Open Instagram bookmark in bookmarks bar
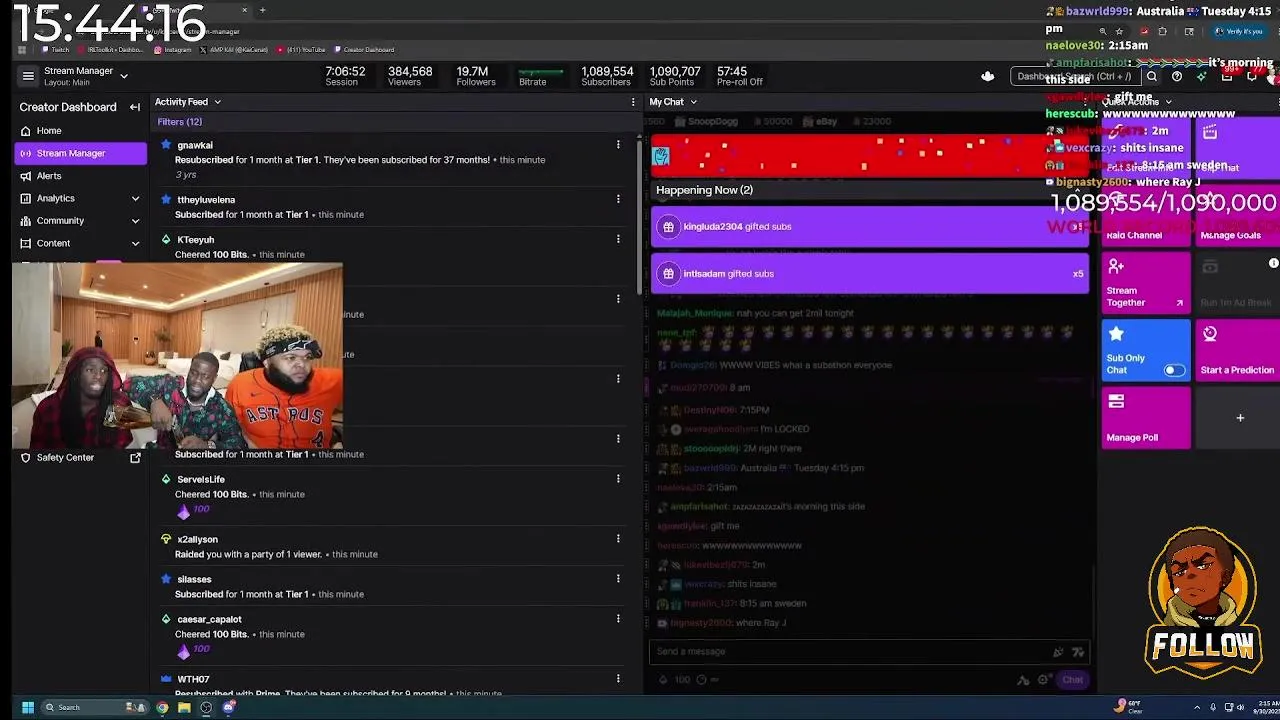 [173, 50]
